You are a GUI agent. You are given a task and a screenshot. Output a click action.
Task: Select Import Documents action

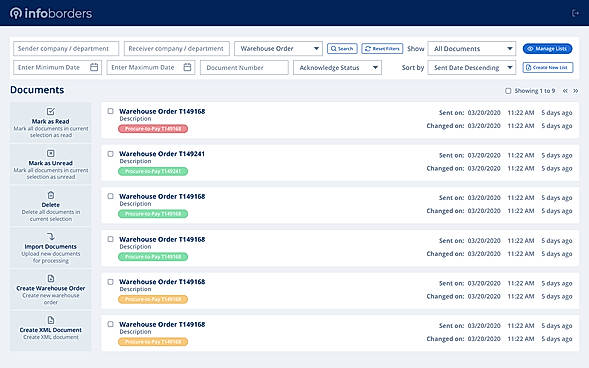click(x=51, y=247)
